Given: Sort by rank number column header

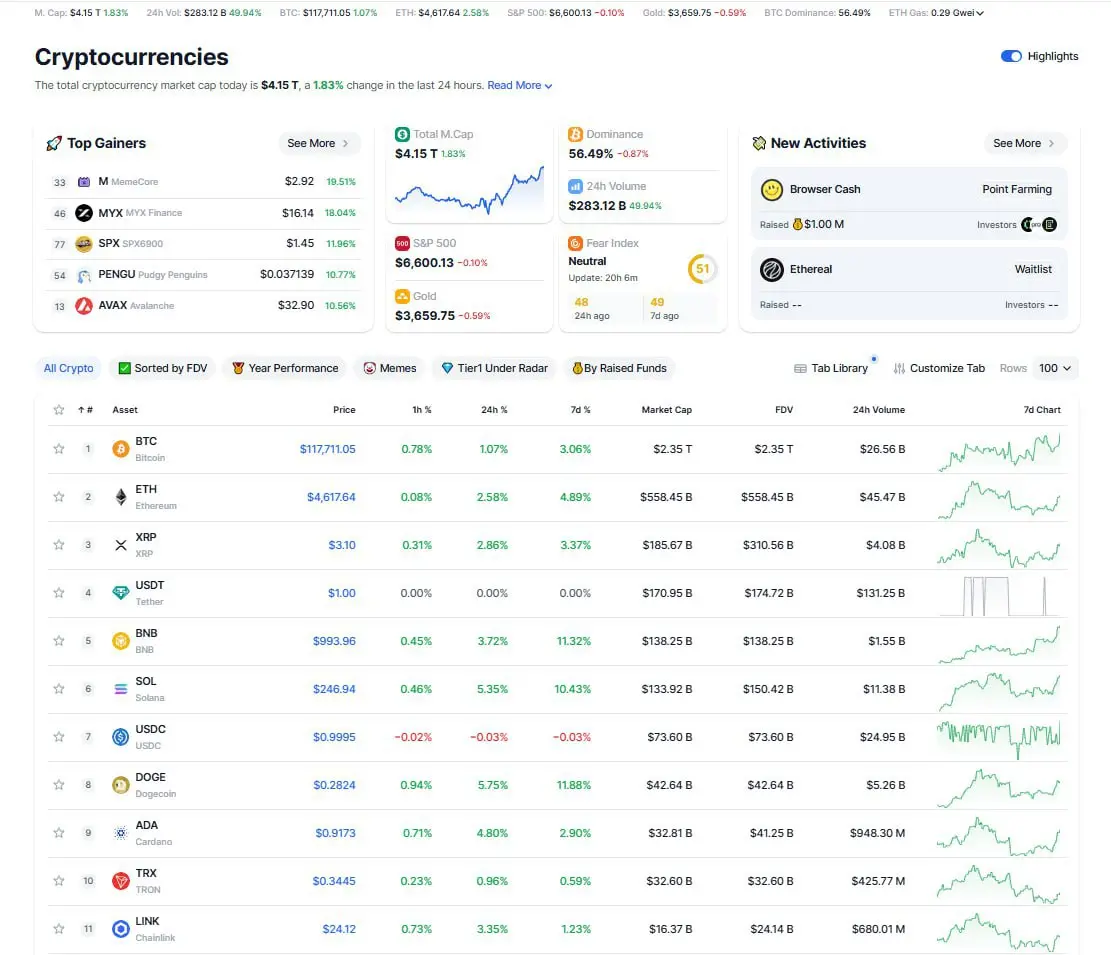Looking at the screenshot, I should coord(85,409).
